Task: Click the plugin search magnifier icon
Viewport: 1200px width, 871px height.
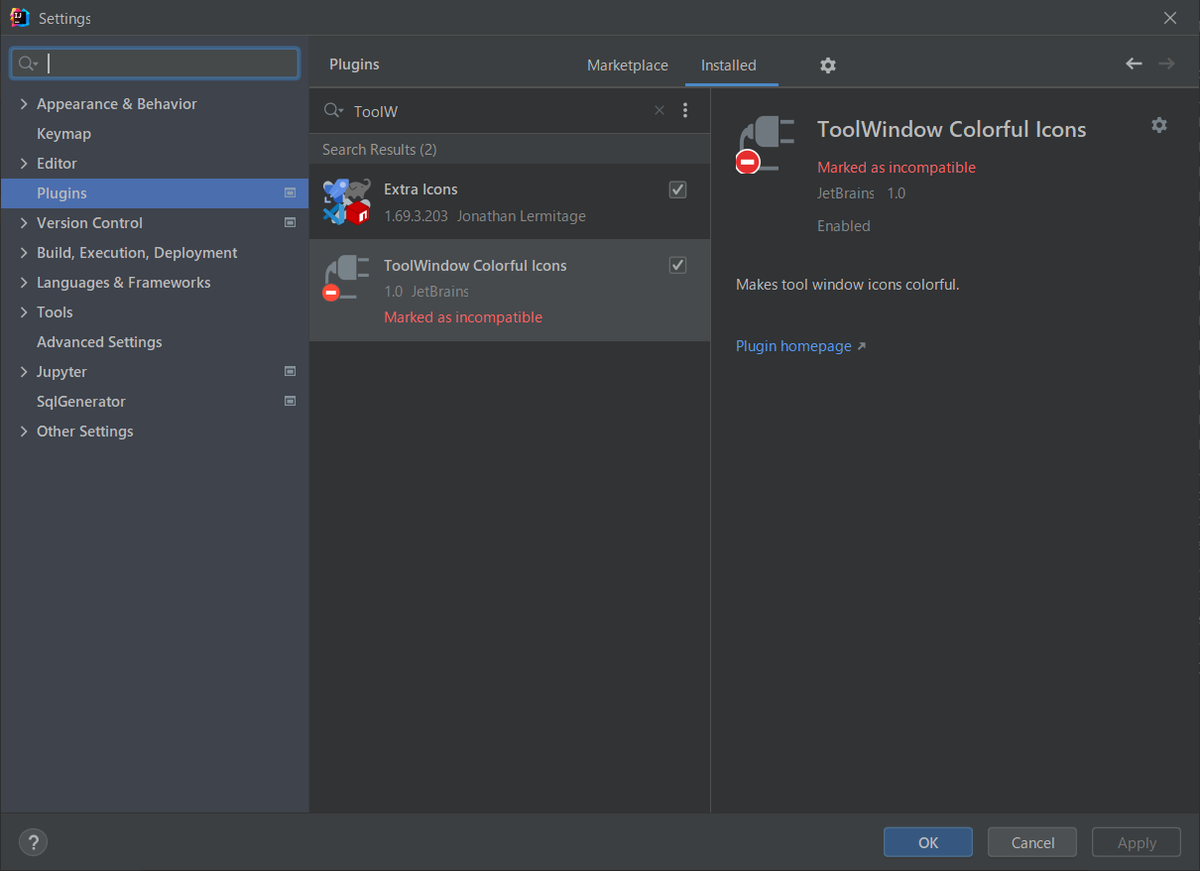Action: click(x=333, y=111)
